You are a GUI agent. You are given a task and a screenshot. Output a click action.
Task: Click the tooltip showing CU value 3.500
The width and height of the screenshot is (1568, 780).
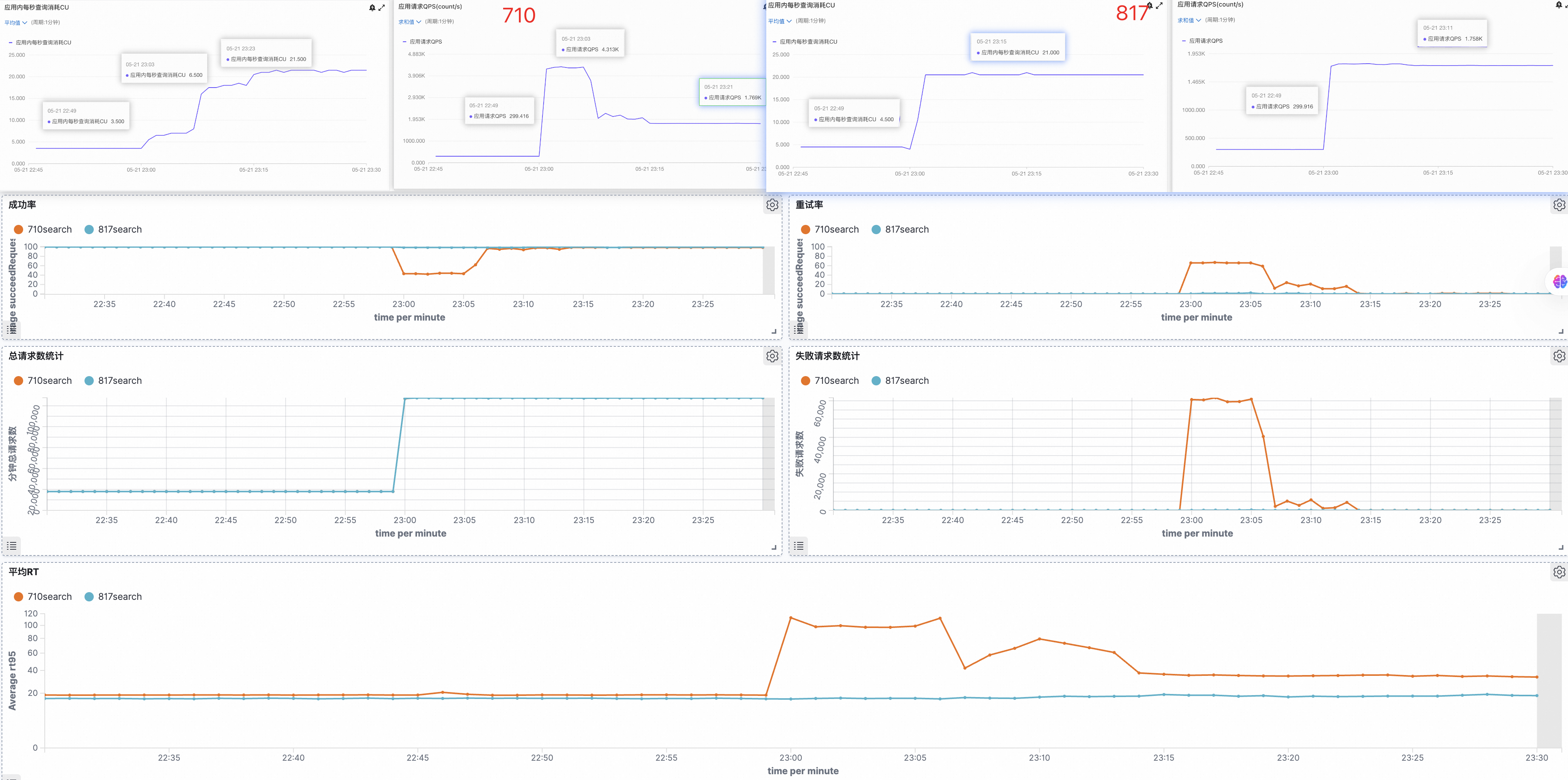tap(86, 116)
